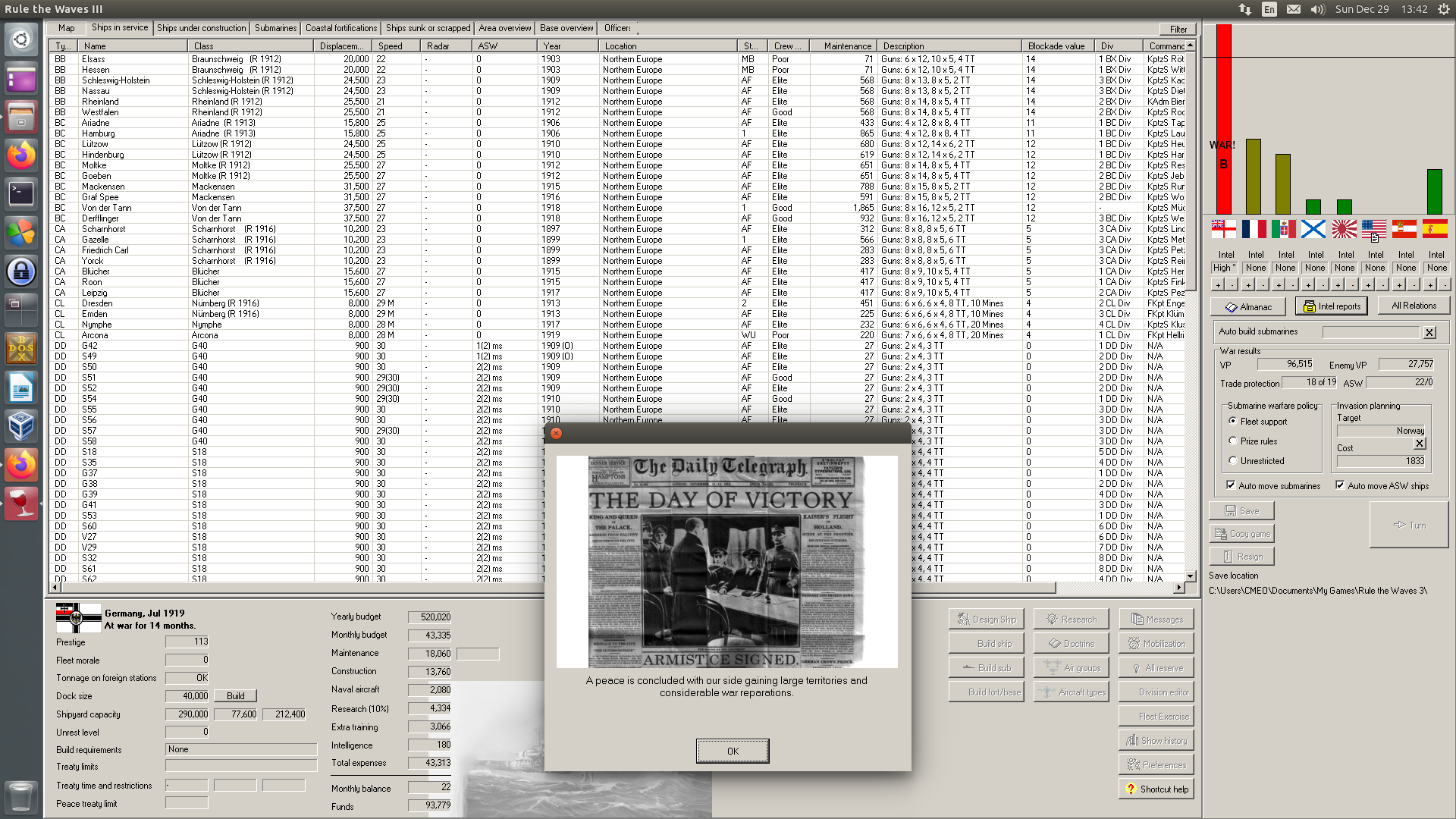Screen dimensions: 1456x819
Task: Decrease intel level on Spain
Action: (1444, 285)
